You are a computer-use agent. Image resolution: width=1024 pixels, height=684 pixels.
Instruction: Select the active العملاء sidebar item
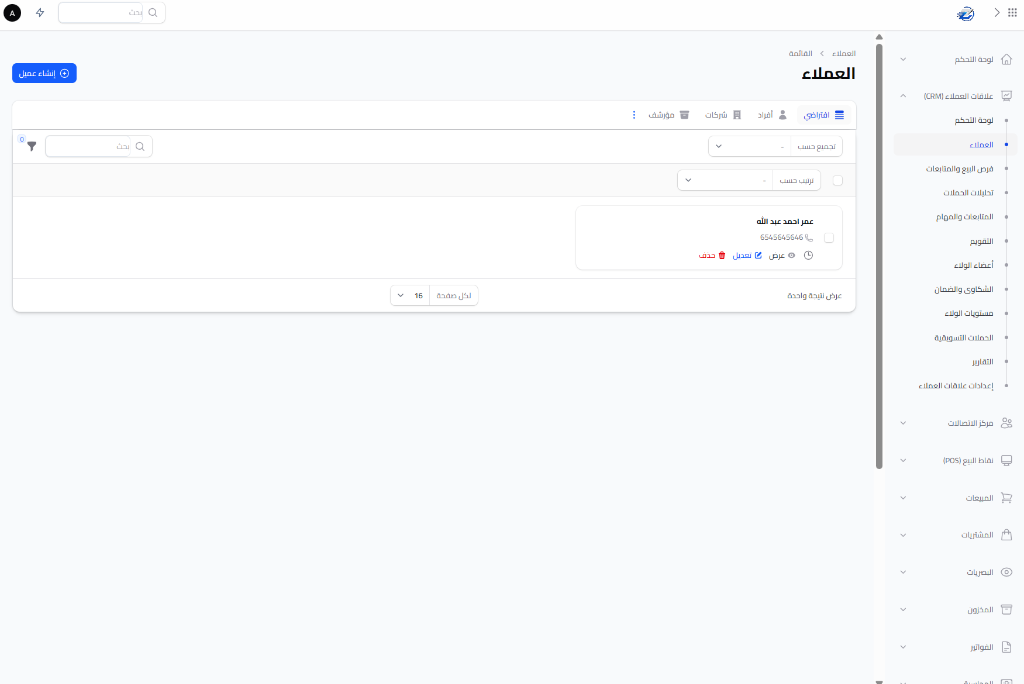(955, 144)
